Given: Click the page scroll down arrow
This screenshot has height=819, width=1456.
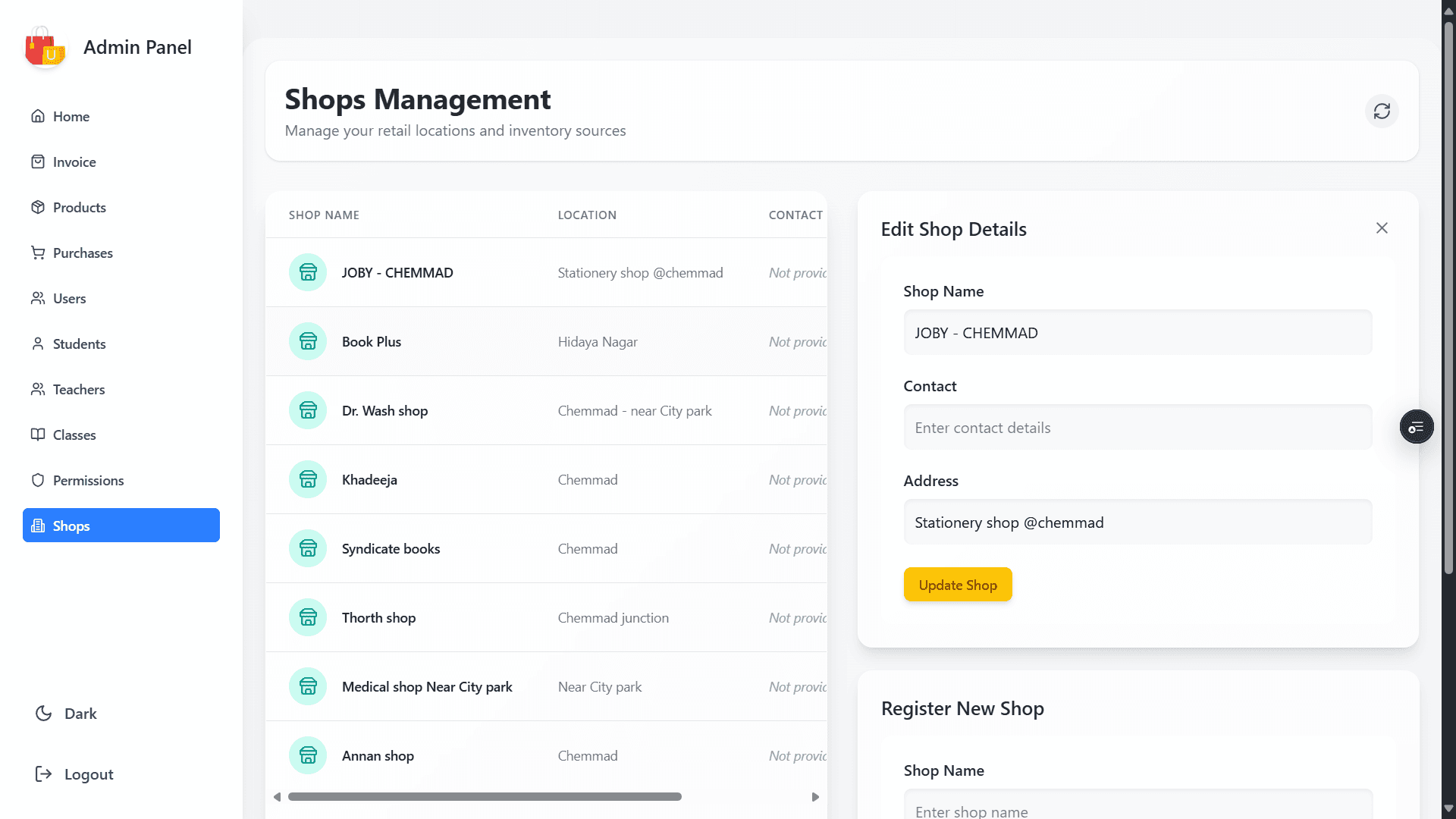Looking at the screenshot, I should (1448, 809).
